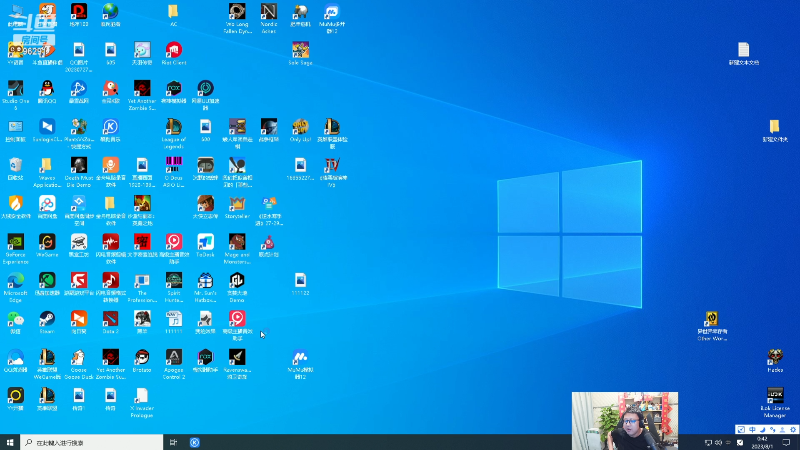Open the Storyteller game icon
The image size is (800, 450).
pyautogui.click(x=237, y=207)
